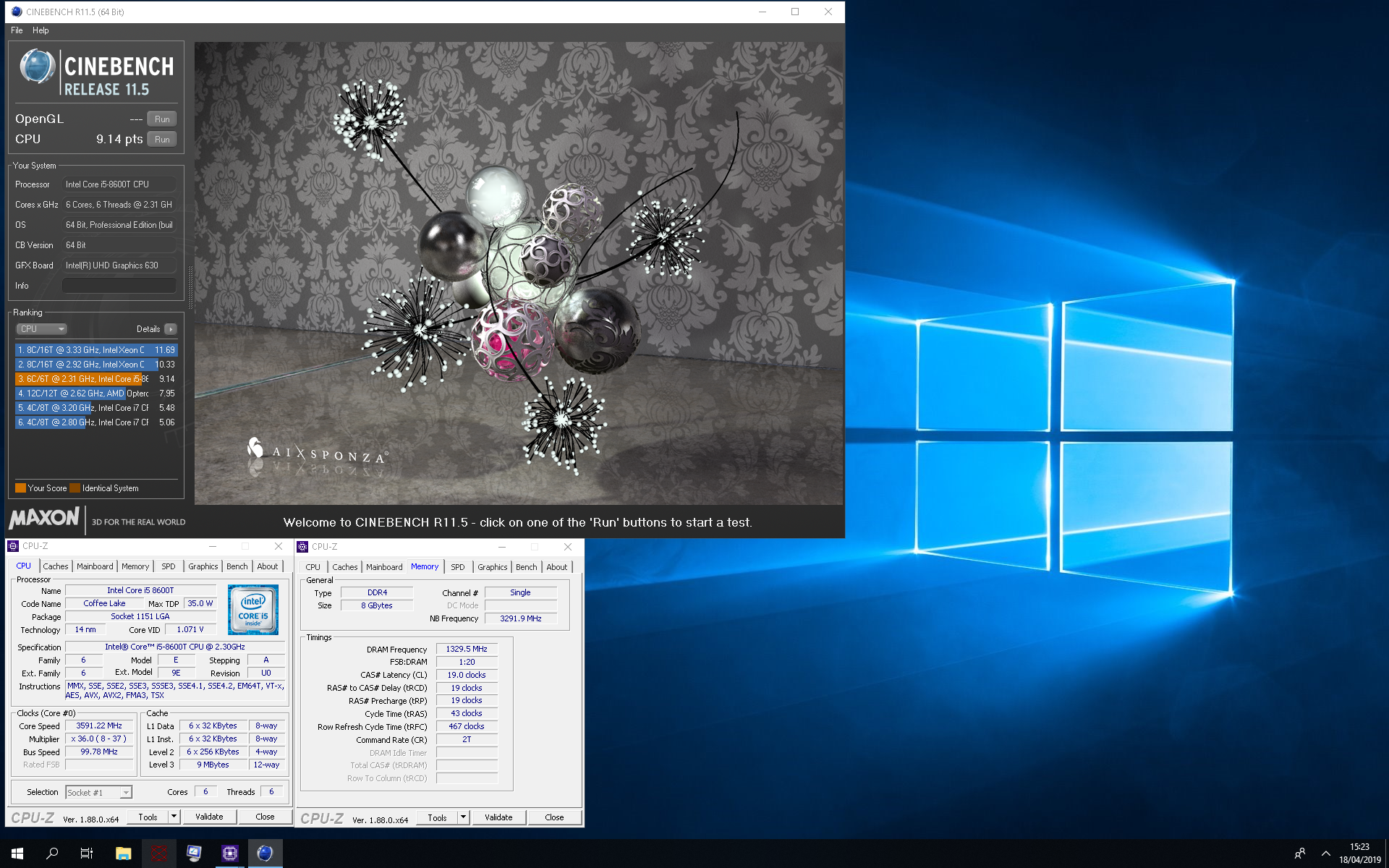Open the CPU ranking type dropdown

click(x=41, y=329)
